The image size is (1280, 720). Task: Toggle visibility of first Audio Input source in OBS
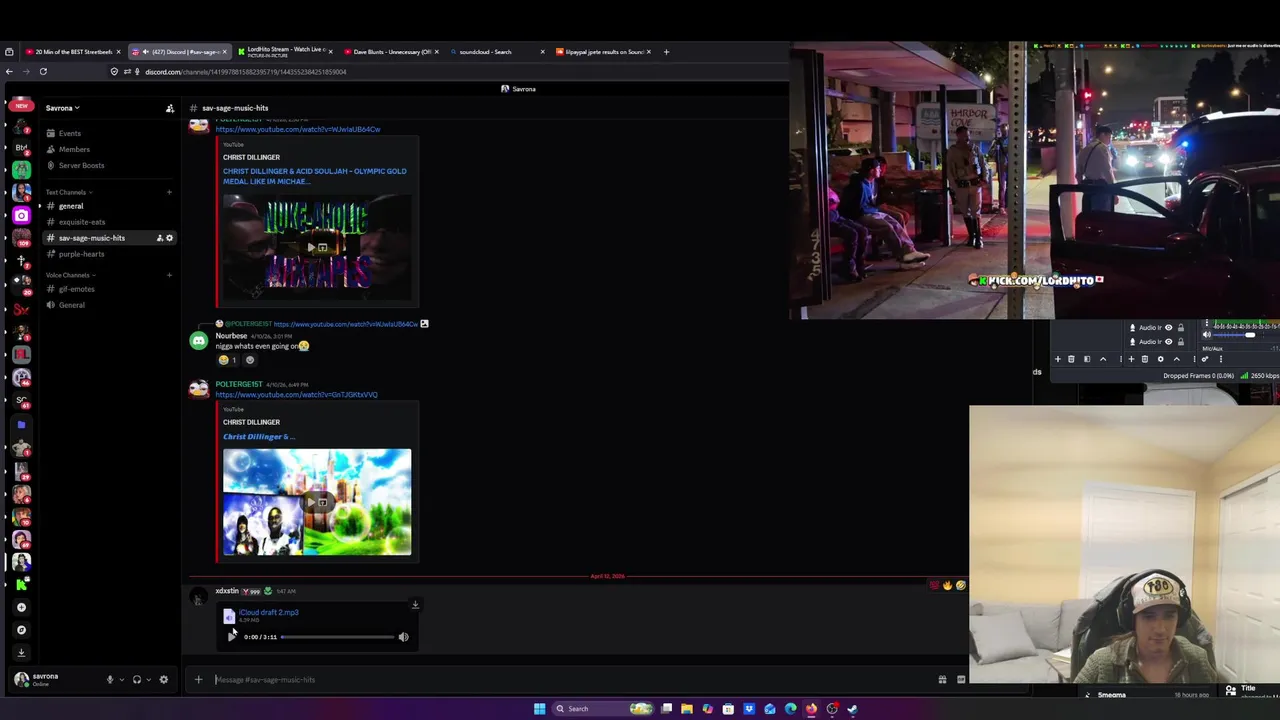pyautogui.click(x=1168, y=328)
